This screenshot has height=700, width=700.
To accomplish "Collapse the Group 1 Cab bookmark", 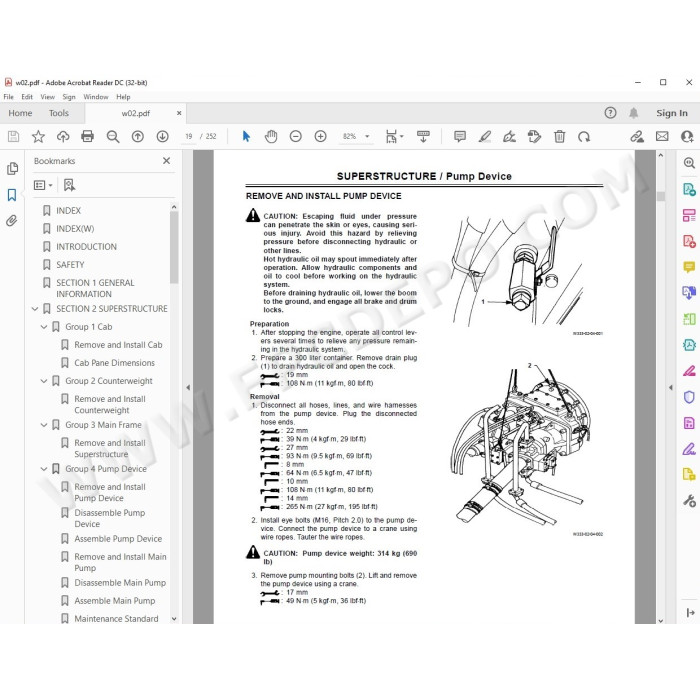I will coord(44,327).
